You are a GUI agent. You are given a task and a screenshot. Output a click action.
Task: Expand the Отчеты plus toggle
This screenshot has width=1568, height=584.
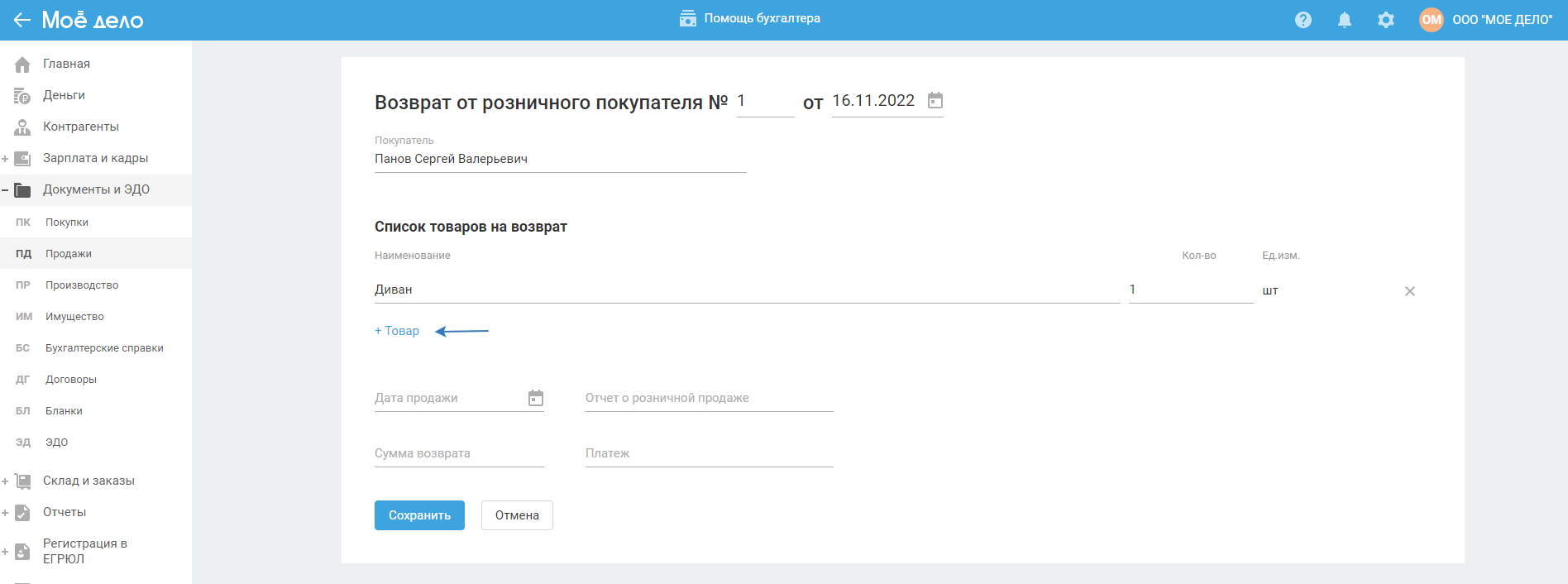click(x=5, y=512)
